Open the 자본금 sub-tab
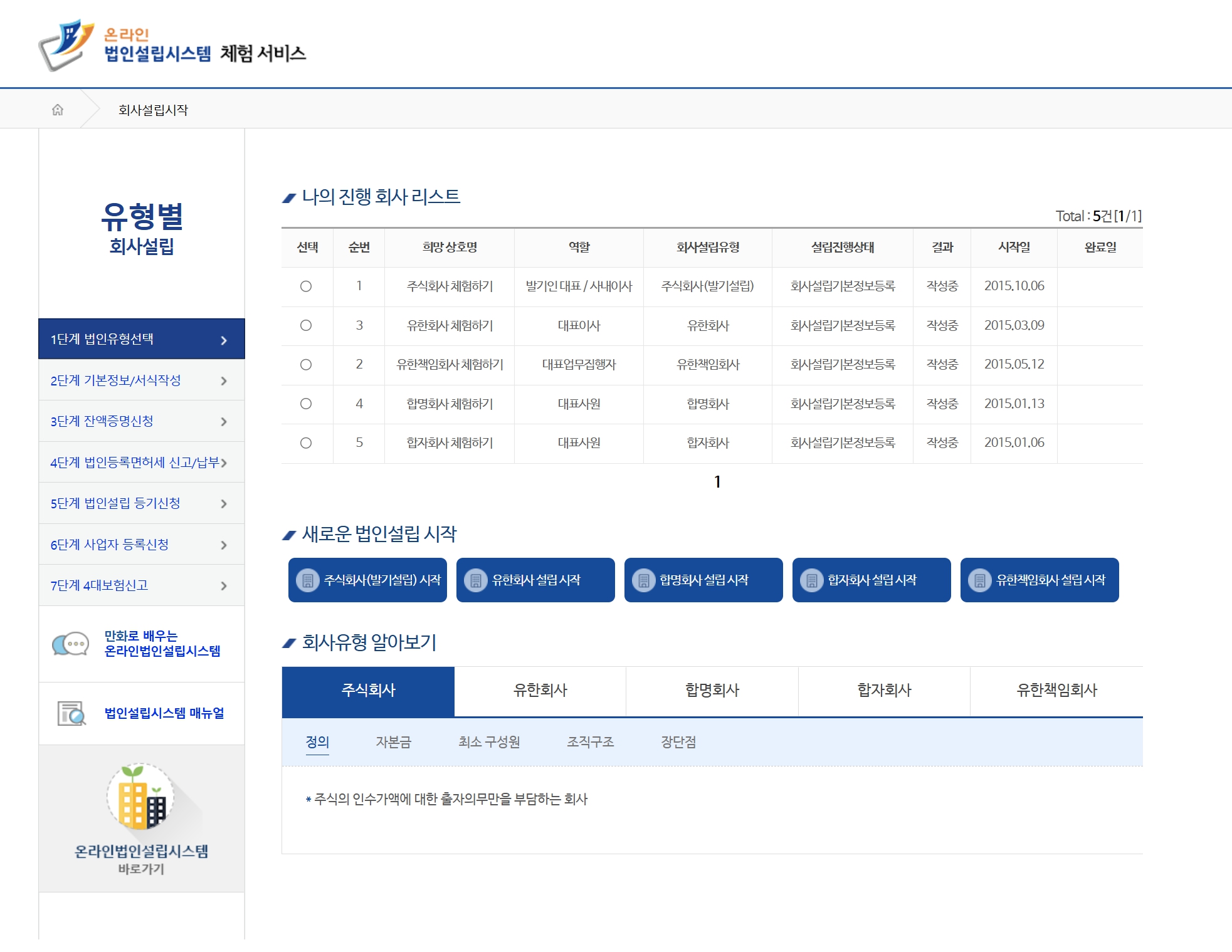Screen dimensions: 1232x952 click(x=393, y=742)
